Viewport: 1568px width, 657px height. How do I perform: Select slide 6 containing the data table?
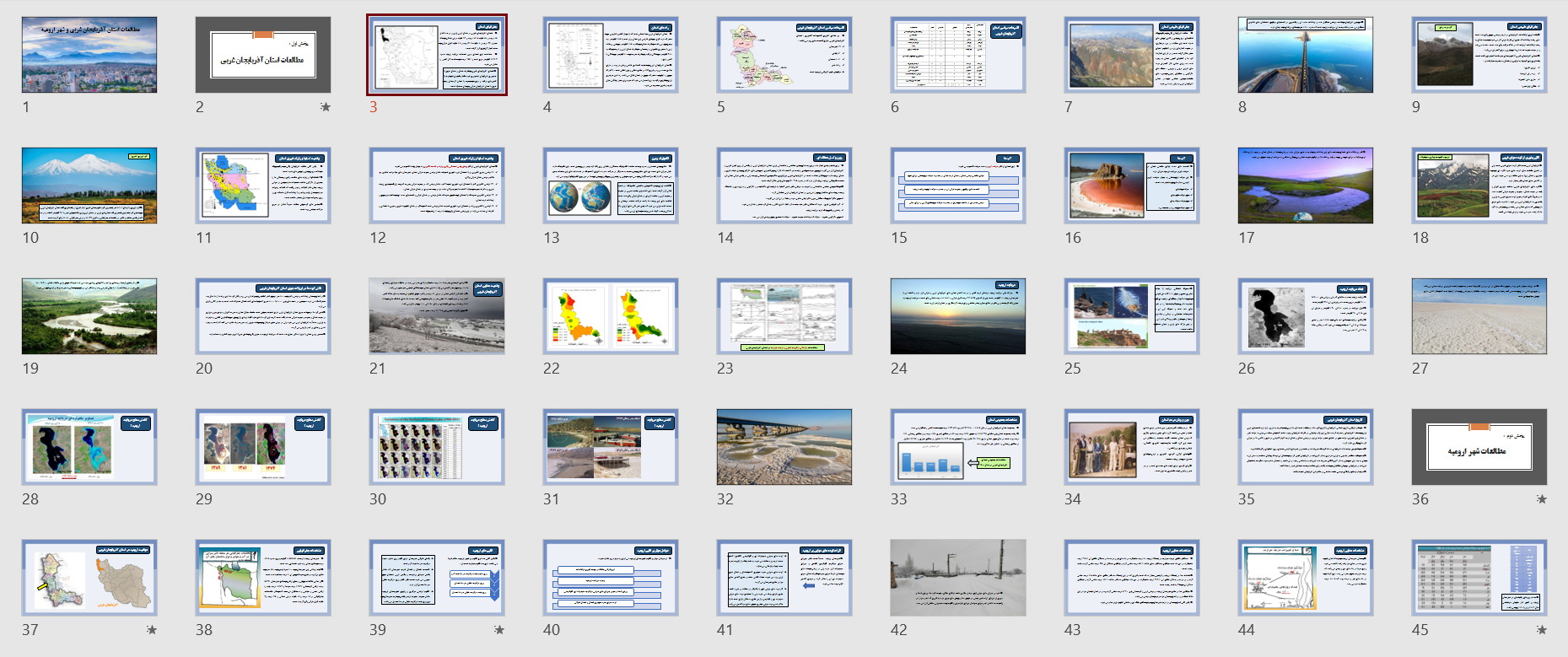tap(958, 55)
